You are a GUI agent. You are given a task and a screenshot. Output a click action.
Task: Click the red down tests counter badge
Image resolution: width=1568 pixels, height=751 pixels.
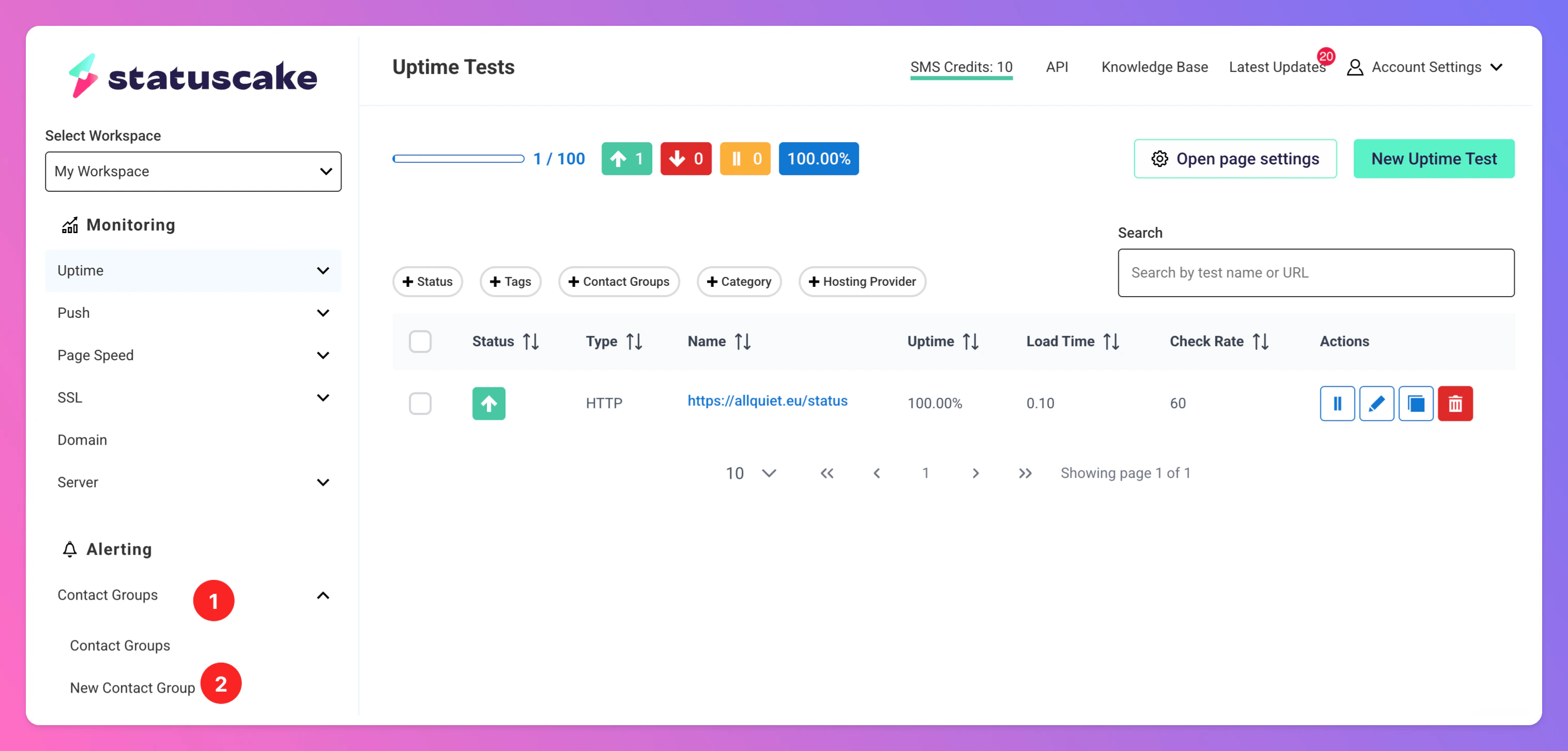click(685, 159)
